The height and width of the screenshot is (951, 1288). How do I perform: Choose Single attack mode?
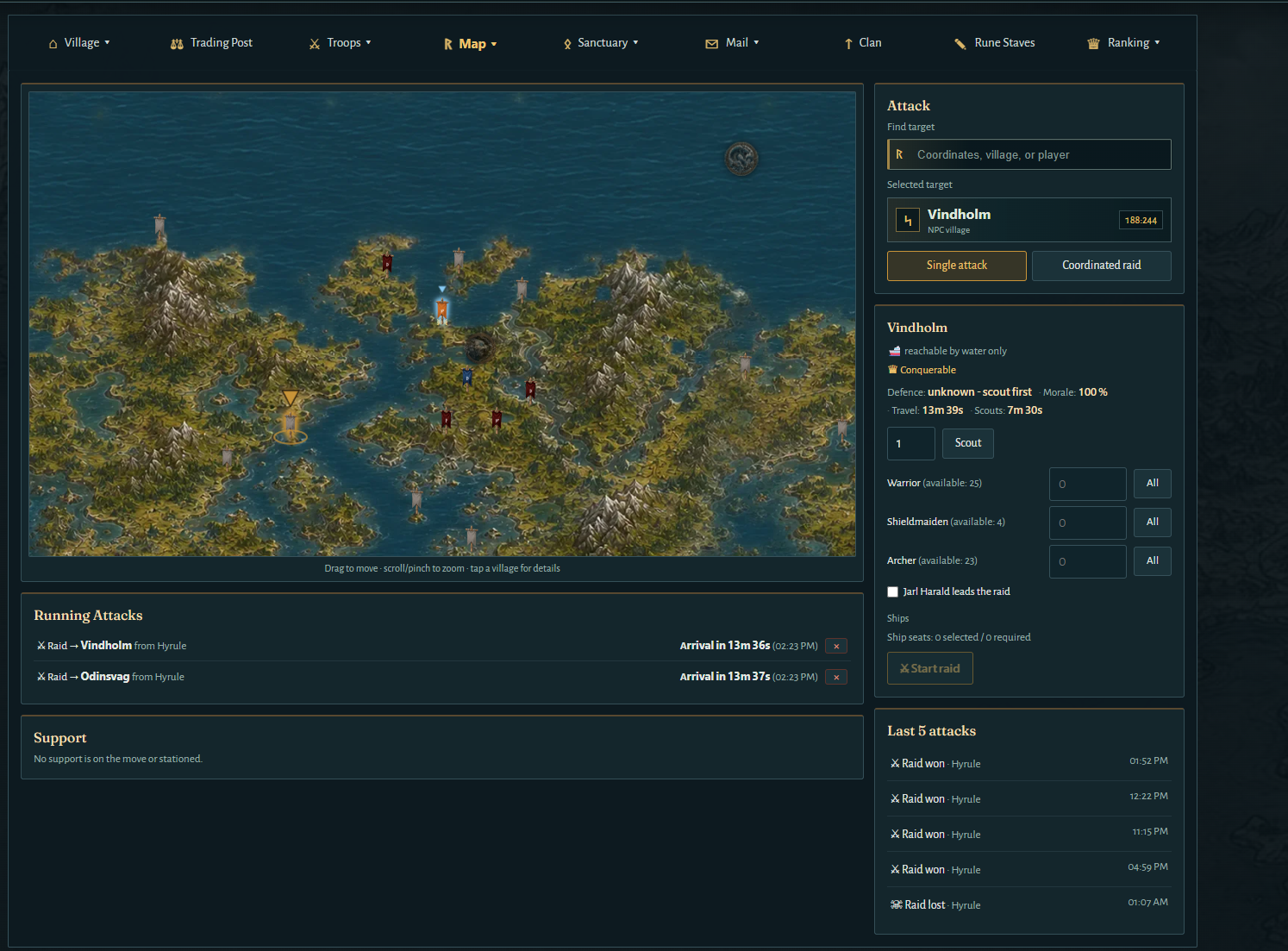[x=957, y=266]
